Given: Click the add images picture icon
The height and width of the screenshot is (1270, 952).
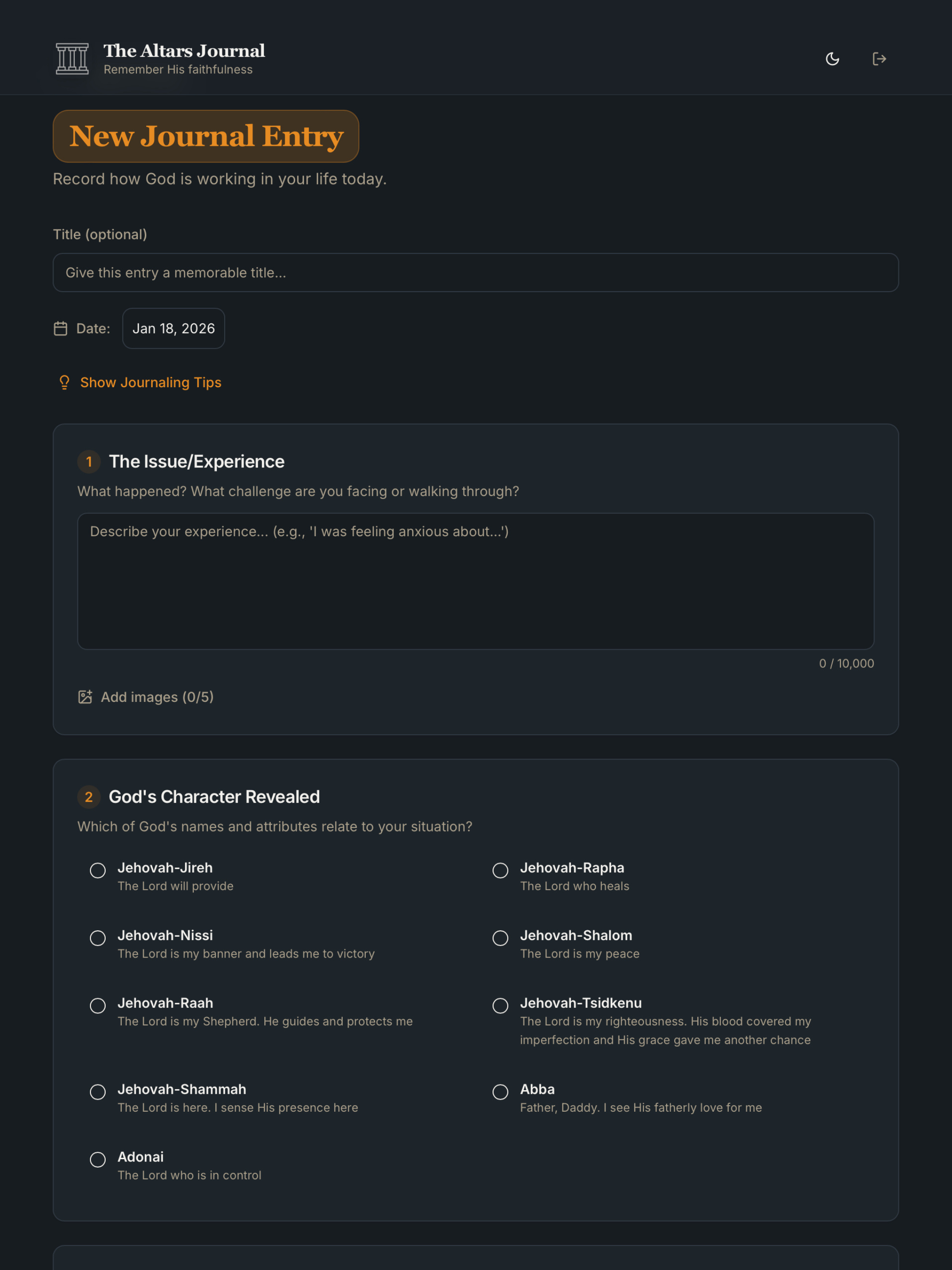Looking at the screenshot, I should click(85, 697).
